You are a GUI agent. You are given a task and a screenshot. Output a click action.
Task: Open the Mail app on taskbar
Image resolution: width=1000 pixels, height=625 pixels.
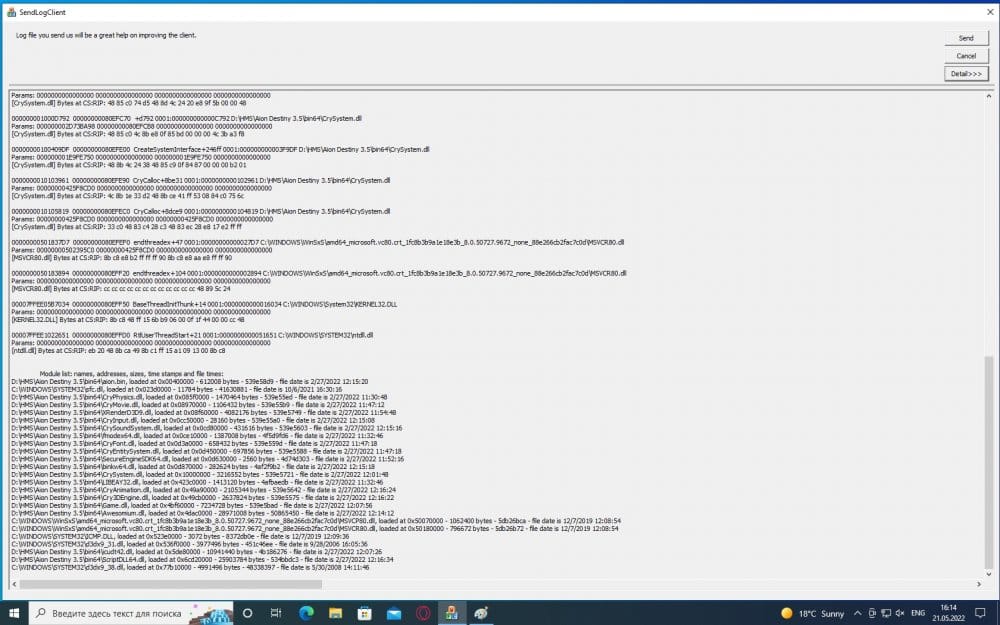click(393, 612)
